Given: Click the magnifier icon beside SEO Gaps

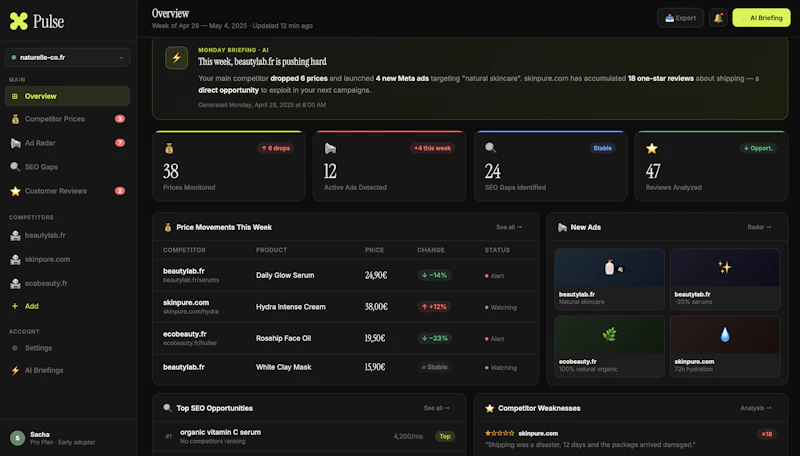Looking at the screenshot, I should tap(15, 167).
